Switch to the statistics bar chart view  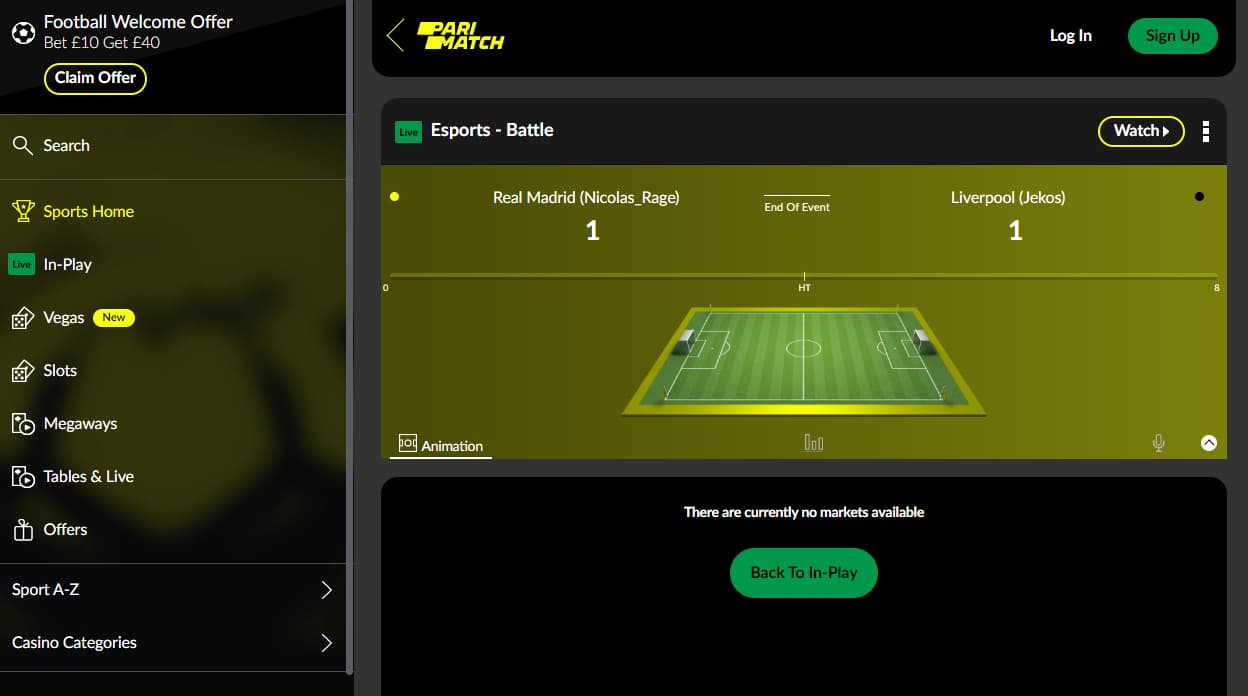tap(814, 443)
